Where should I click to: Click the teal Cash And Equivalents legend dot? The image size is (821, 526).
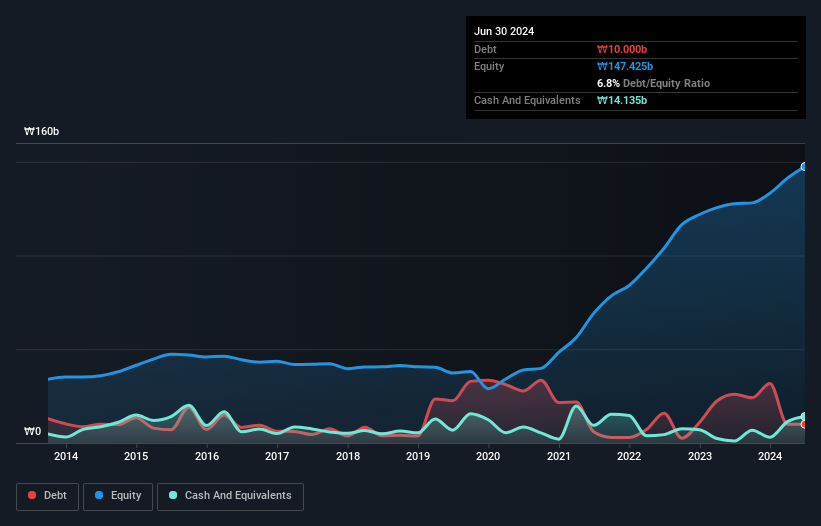click(x=173, y=495)
